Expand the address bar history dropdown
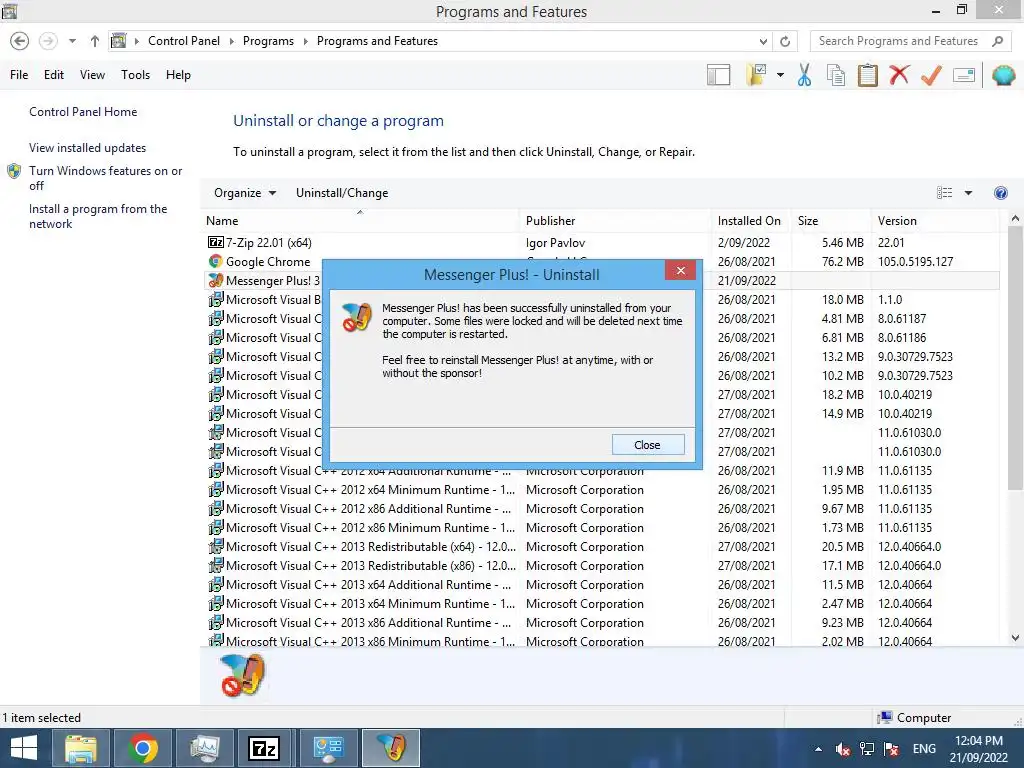Screen dimensions: 1024x768 pos(763,41)
